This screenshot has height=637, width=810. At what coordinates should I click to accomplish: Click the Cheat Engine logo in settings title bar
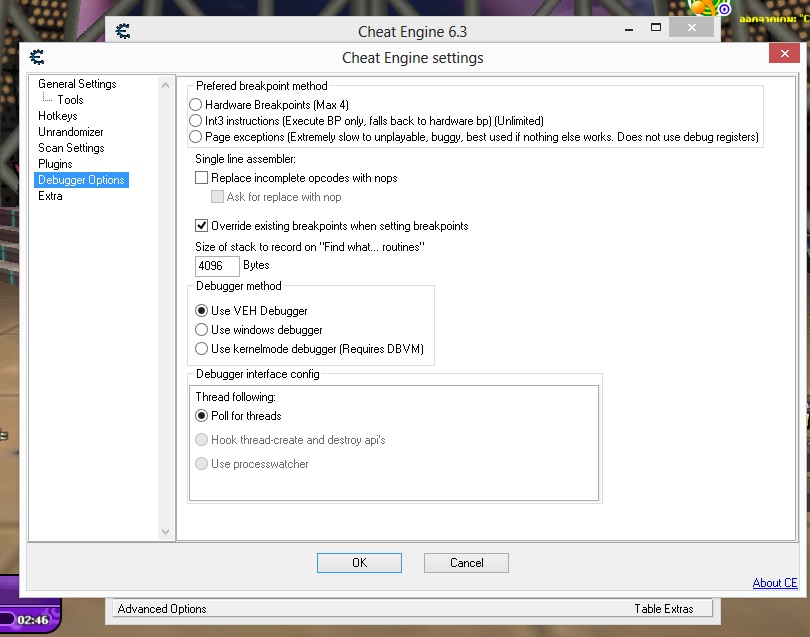tap(37, 57)
